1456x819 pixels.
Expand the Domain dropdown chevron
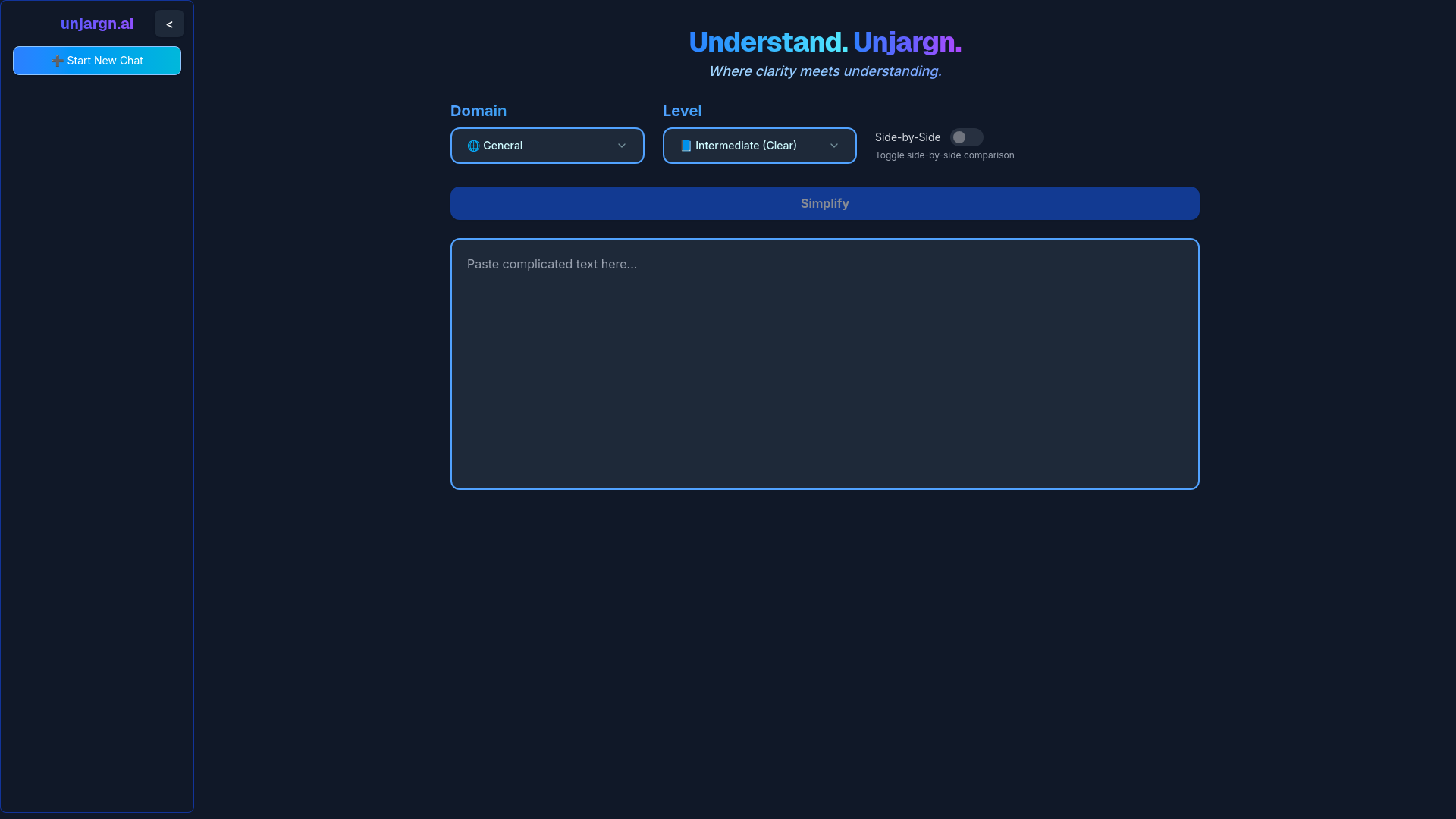pos(622,146)
